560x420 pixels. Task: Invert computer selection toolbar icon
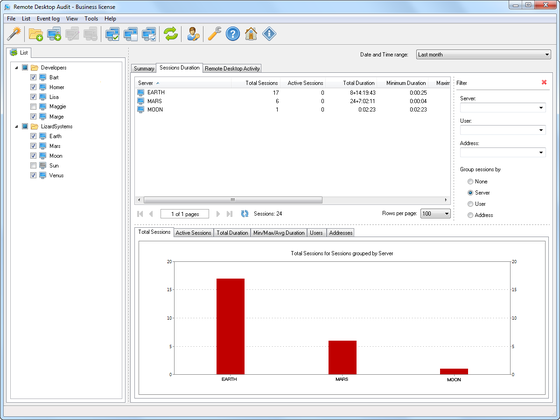click(149, 34)
